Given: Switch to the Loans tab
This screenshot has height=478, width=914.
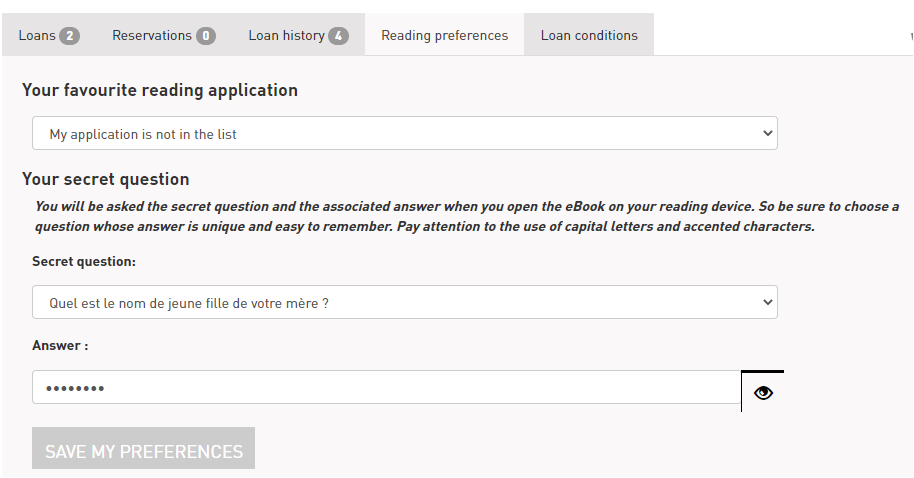Looking at the screenshot, I should (x=49, y=35).
